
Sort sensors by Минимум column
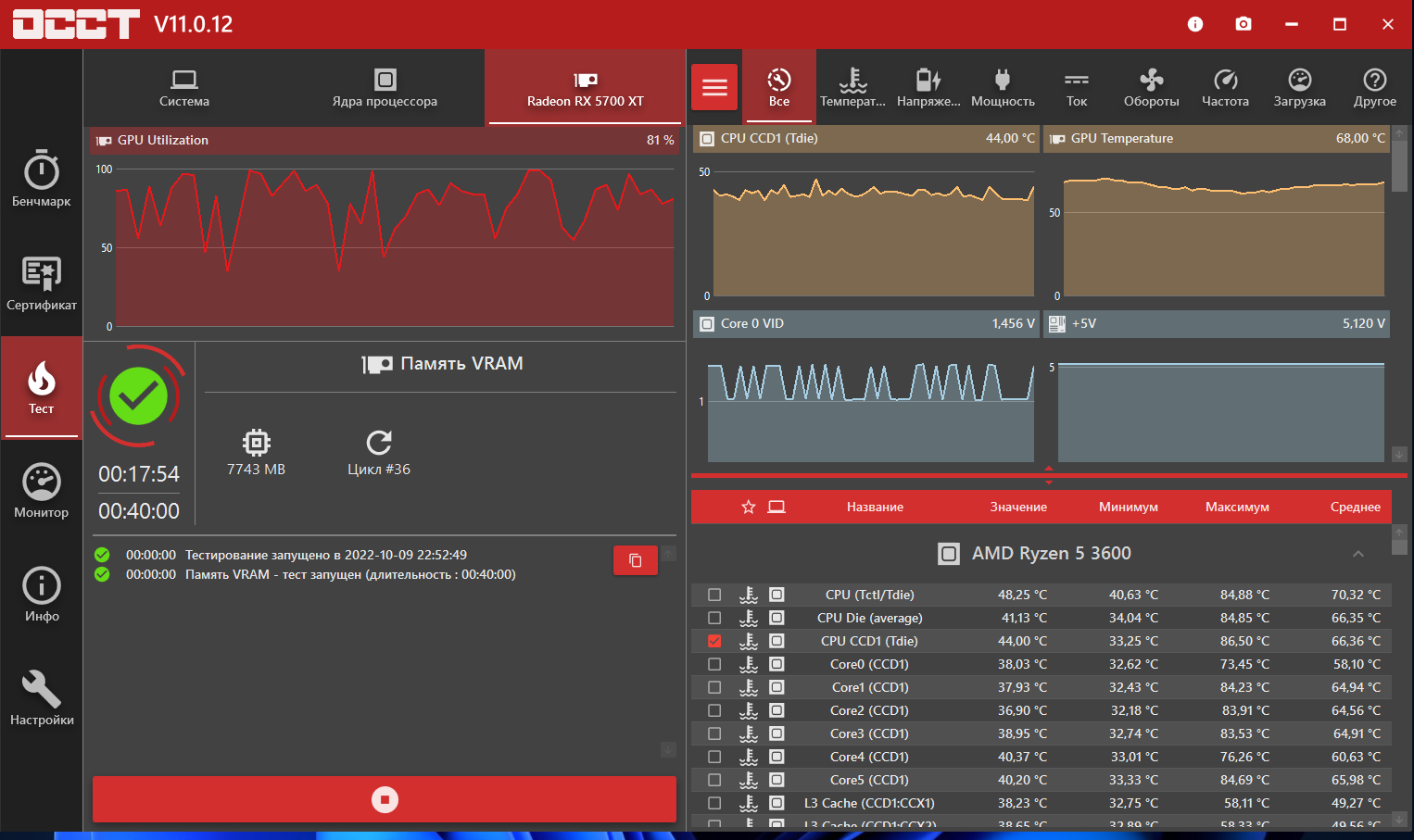1129,507
